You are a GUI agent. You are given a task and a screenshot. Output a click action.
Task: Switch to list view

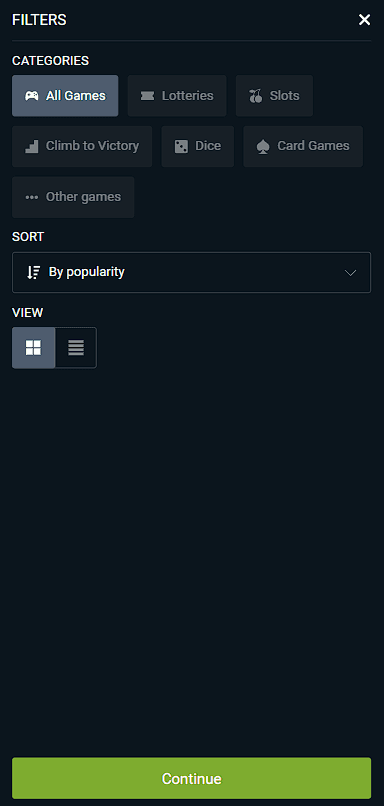click(76, 348)
